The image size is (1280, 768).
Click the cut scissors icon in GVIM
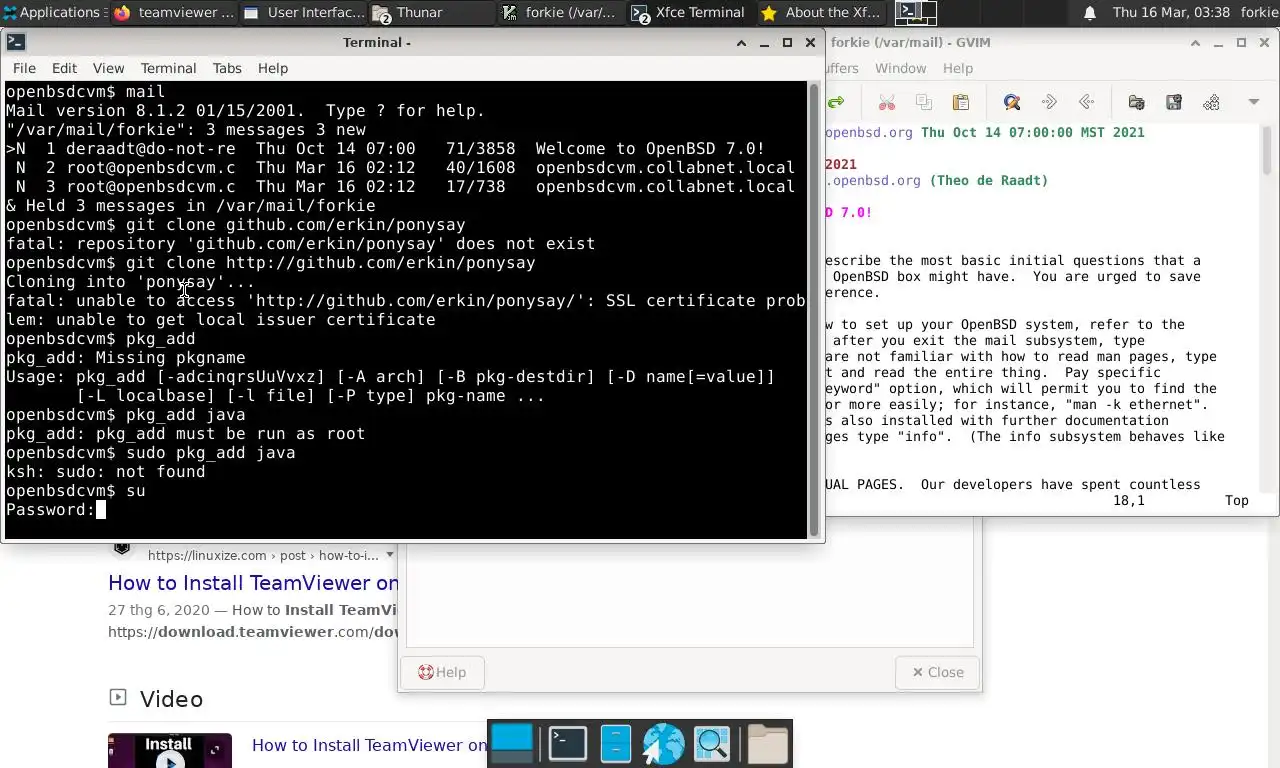pyautogui.click(x=886, y=102)
